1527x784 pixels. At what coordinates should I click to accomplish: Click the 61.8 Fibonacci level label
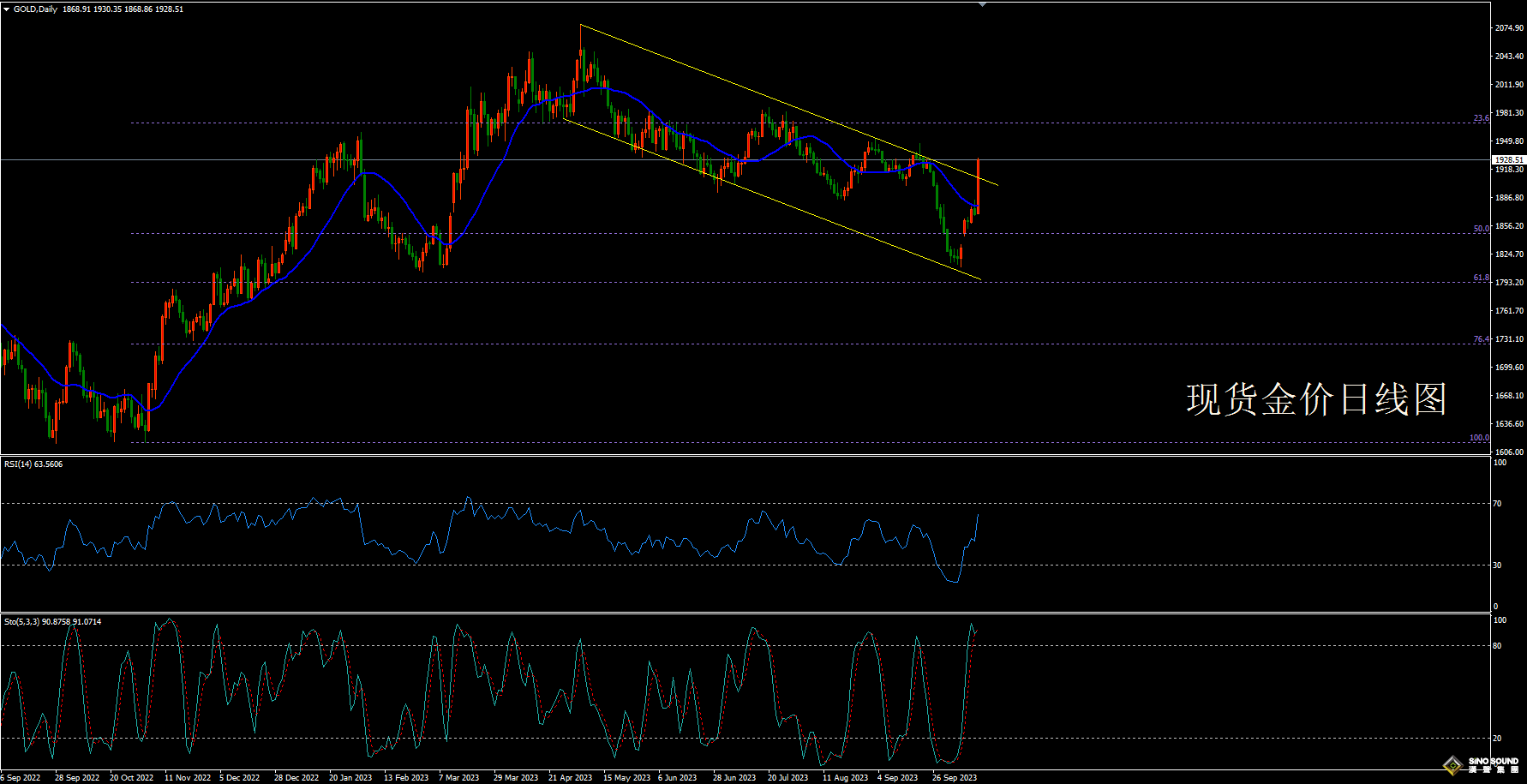[1481, 278]
